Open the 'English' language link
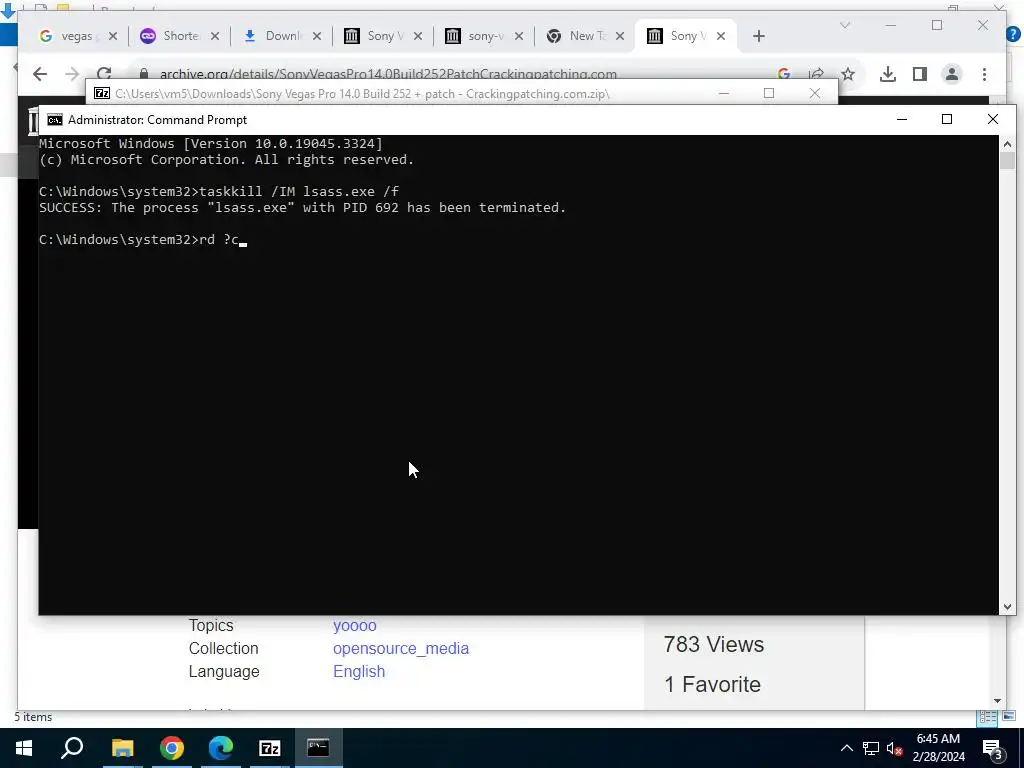 pyautogui.click(x=359, y=671)
